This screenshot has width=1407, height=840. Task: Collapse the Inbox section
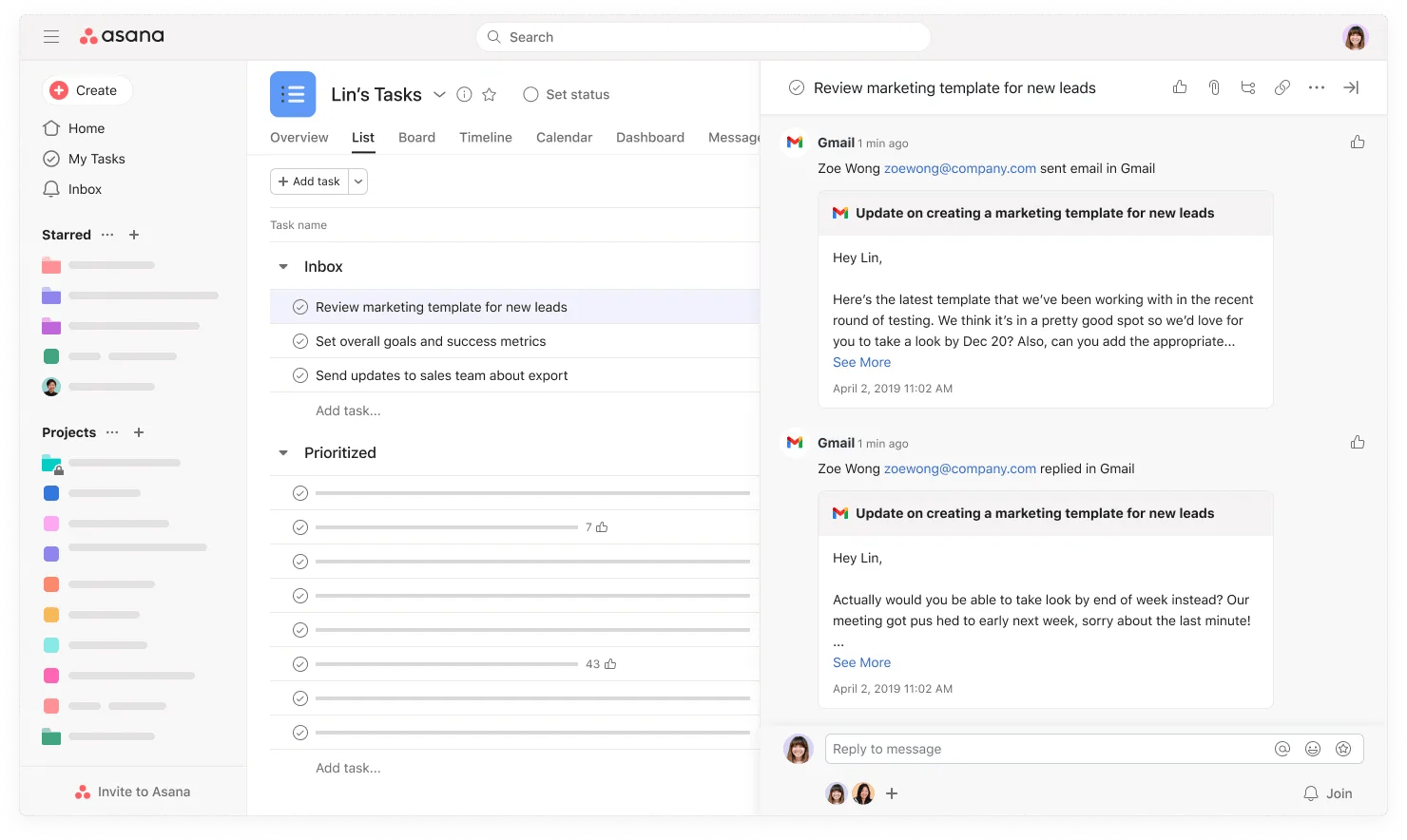[x=283, y=267]
